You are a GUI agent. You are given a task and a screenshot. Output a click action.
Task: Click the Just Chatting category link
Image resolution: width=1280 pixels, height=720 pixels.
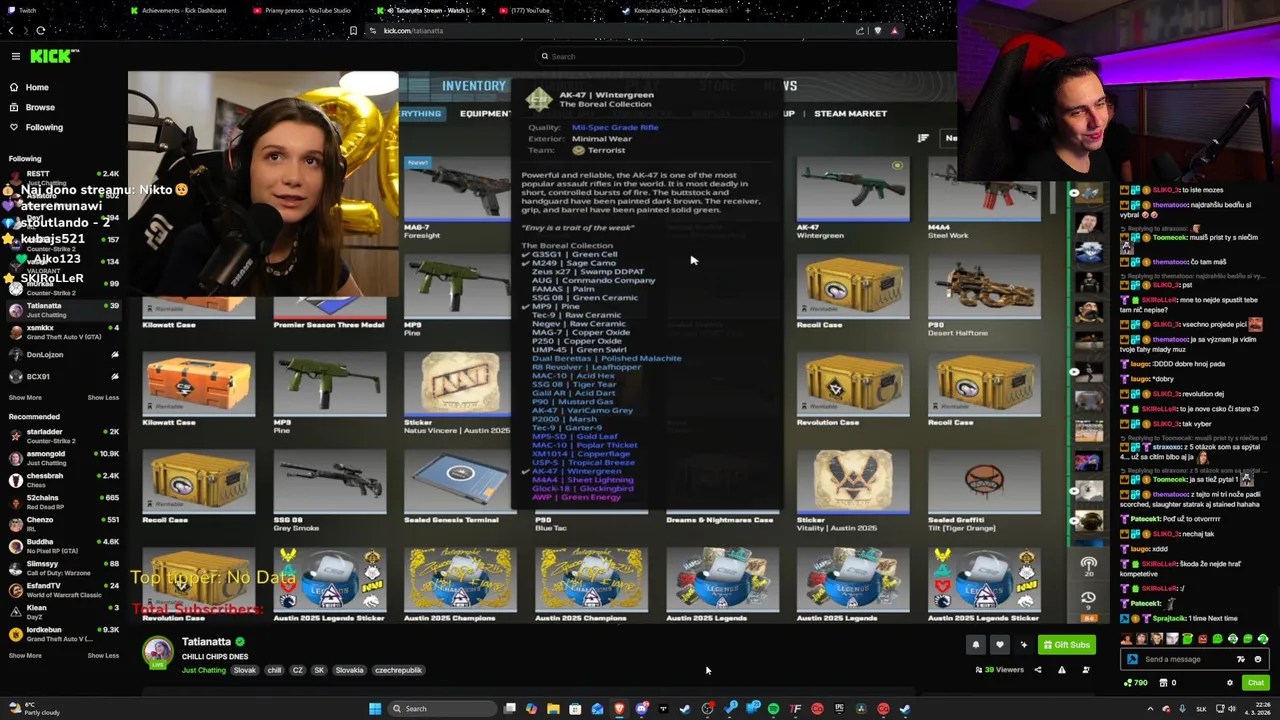coord(204,670)
